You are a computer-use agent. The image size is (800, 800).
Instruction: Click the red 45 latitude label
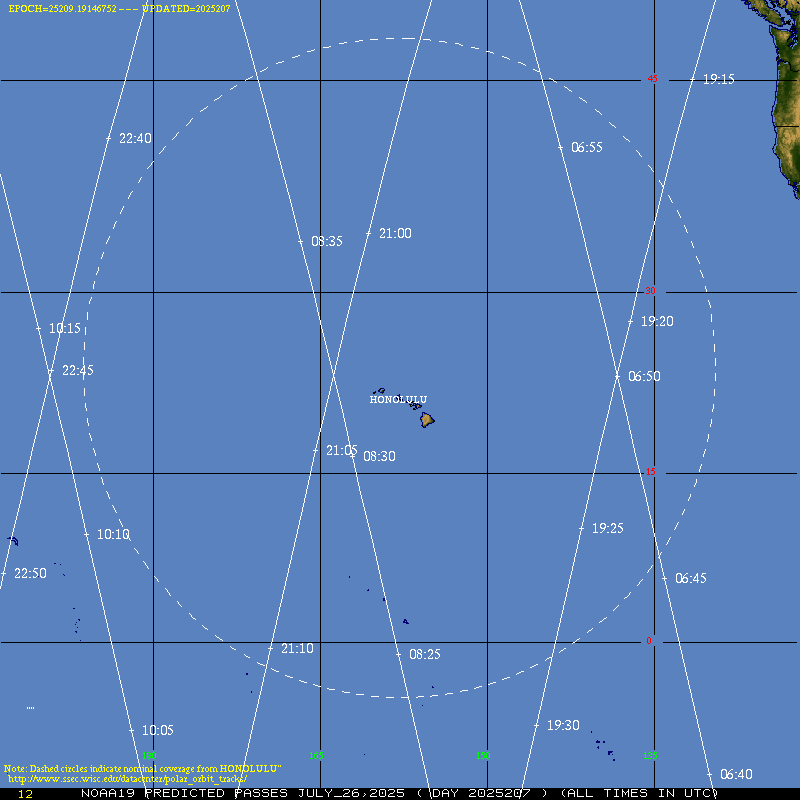click(x=652, y=79)
